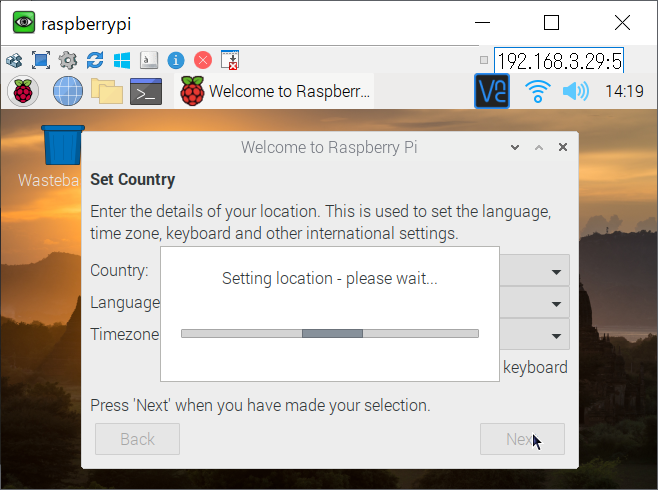Send Ctrl+Alt+Del via the VNC toolbar icon
Screen dimensions: 658x490
[x=14, y=61]
